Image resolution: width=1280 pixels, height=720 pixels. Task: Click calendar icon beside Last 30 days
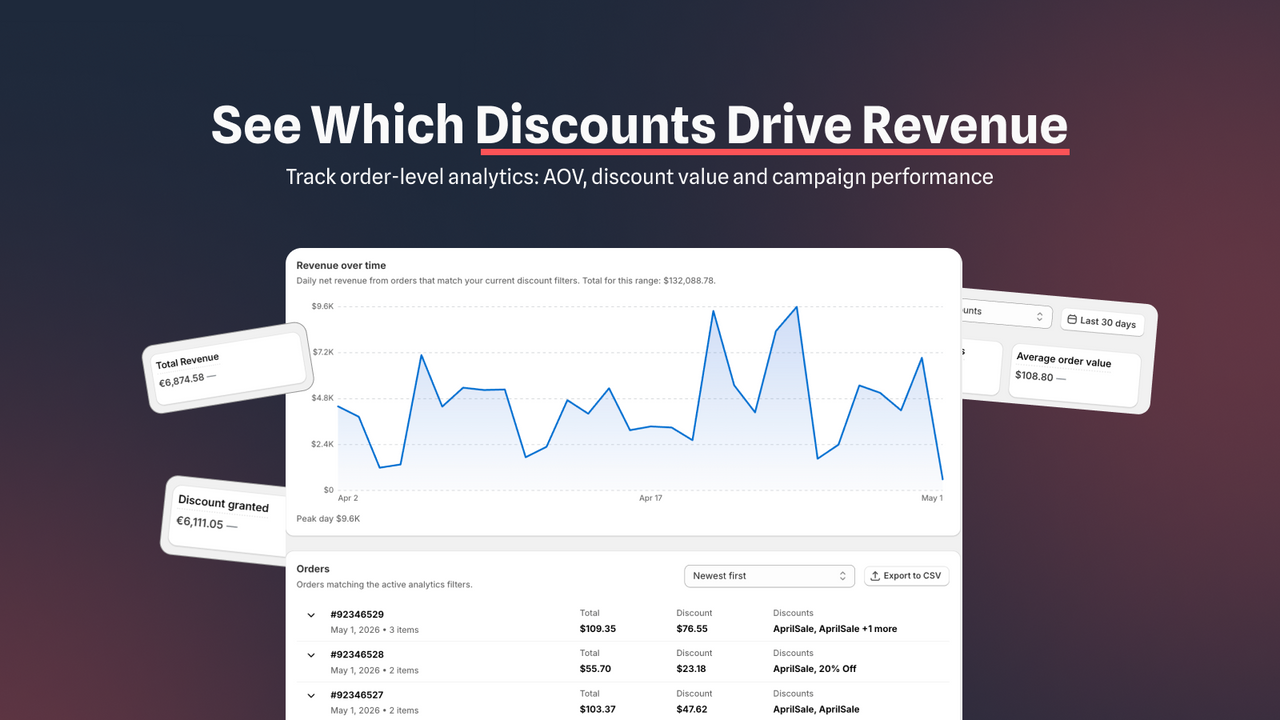point(1072,320)
